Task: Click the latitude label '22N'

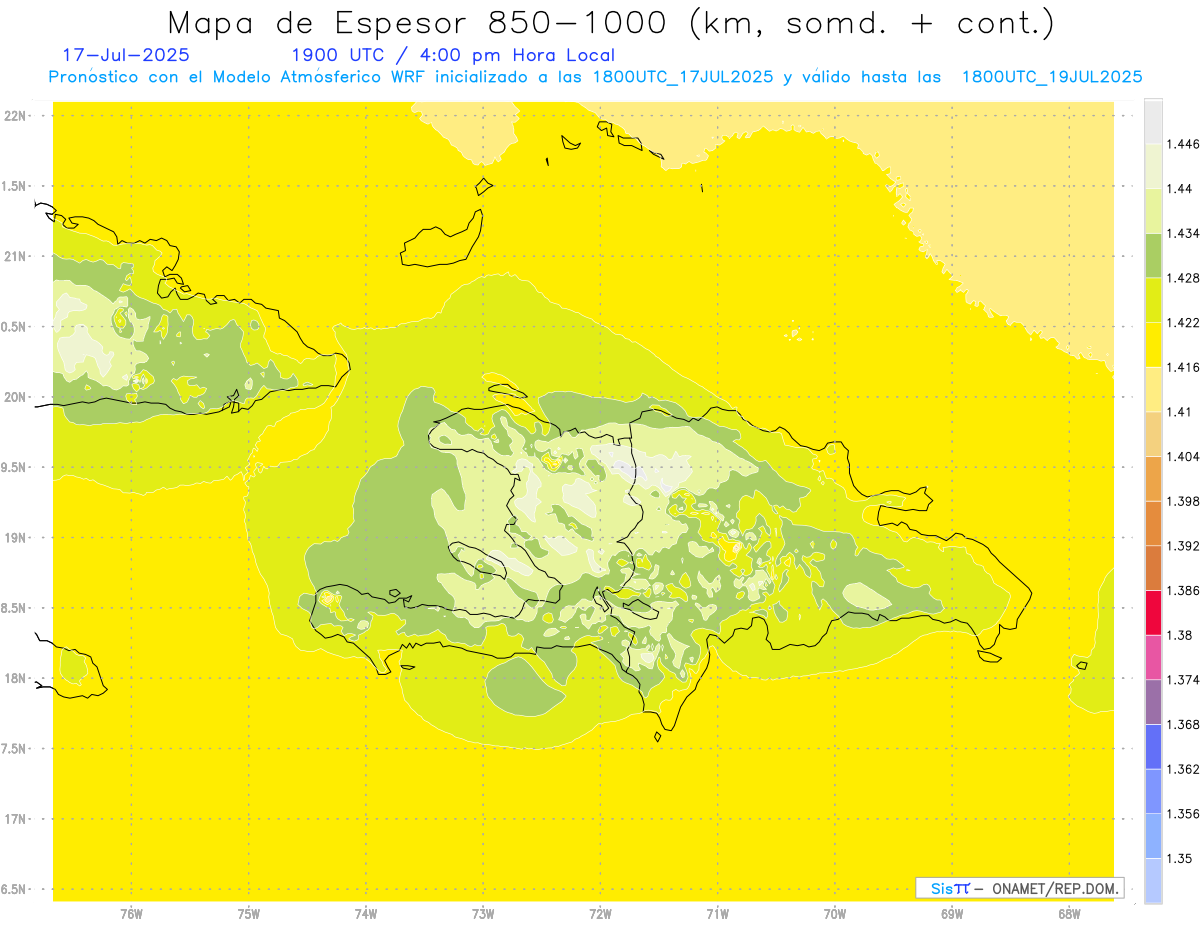Action: click(16, 115)
